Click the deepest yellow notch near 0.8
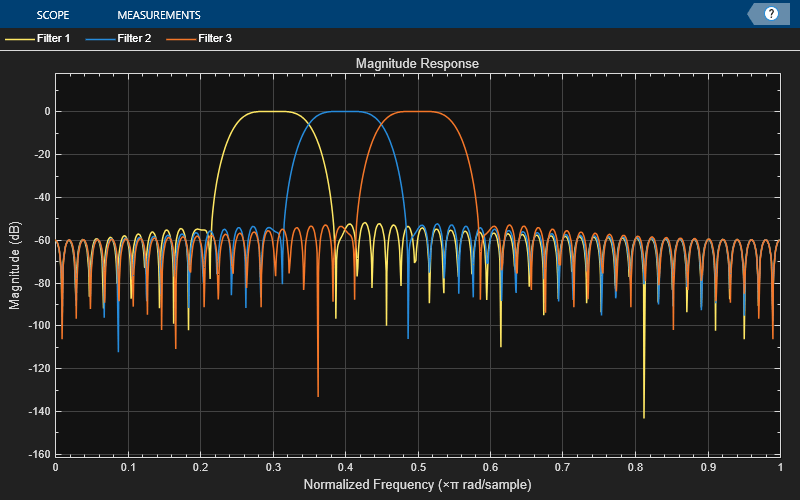 coord(643,415)
